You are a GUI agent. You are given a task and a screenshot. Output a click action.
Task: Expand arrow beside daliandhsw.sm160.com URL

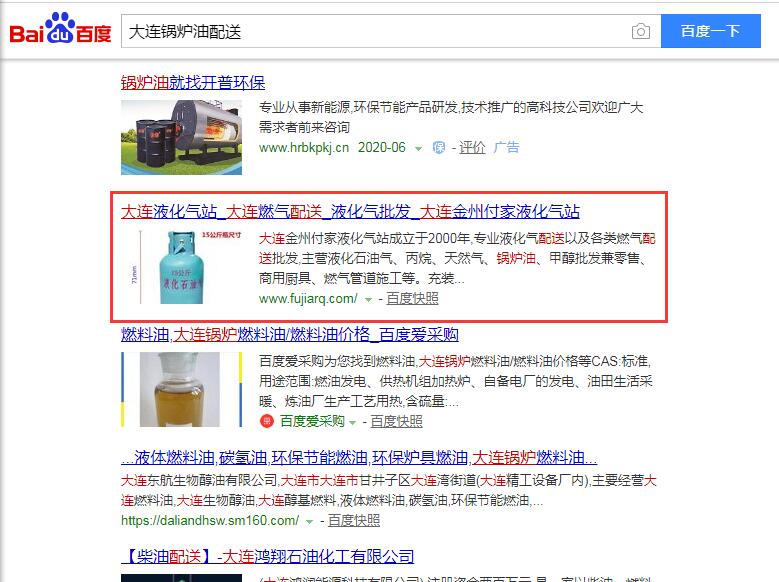310,522
